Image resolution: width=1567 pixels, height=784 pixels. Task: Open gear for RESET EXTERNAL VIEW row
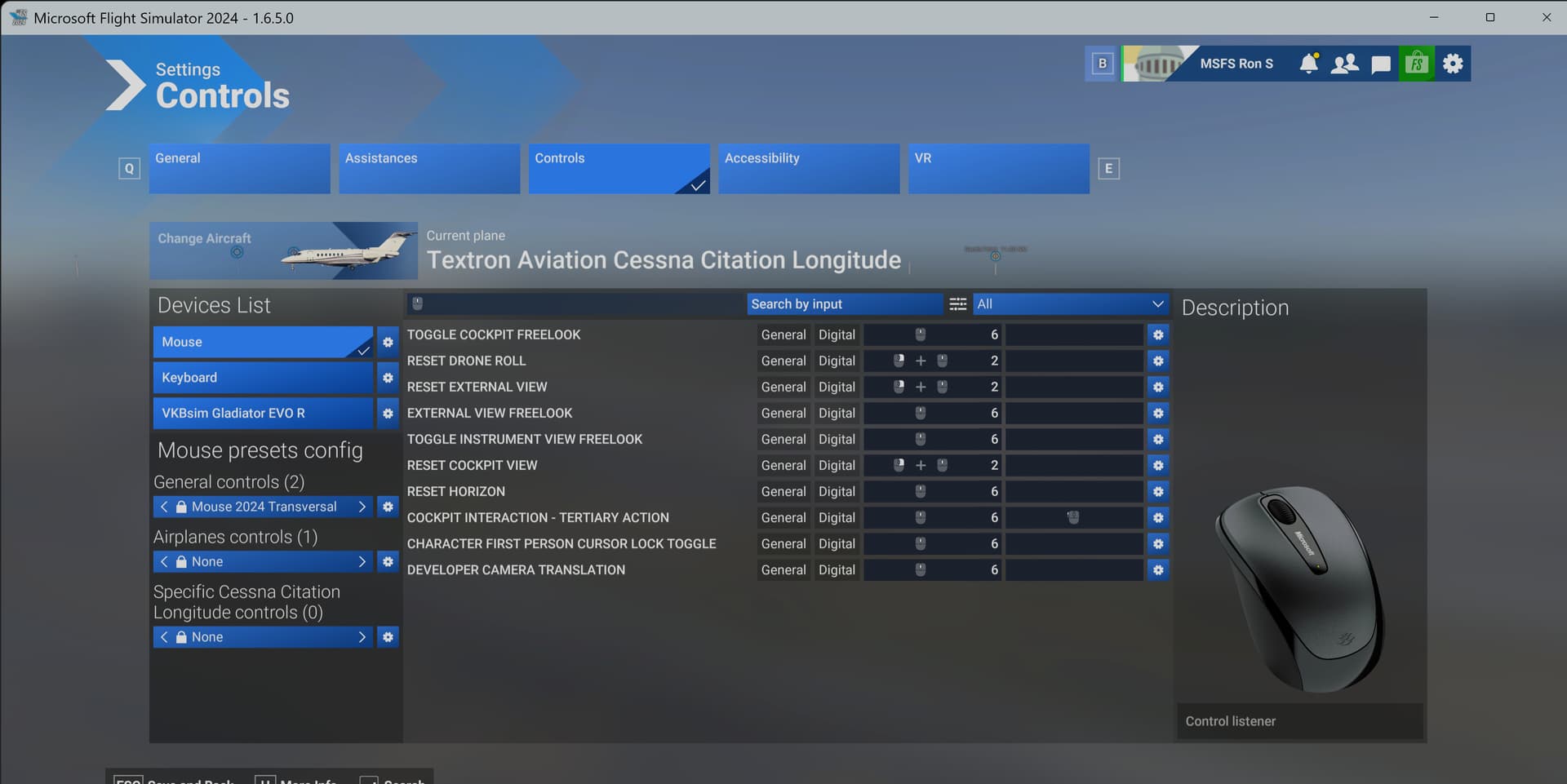pyautogui.click(x=1158, y=387)
